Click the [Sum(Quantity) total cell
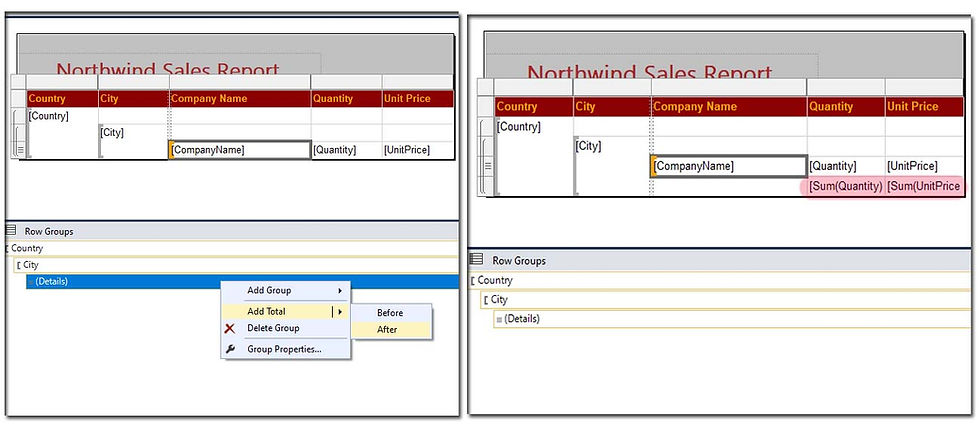The width and height of the screenshot is (980, 427). click(x=846, y=186)
